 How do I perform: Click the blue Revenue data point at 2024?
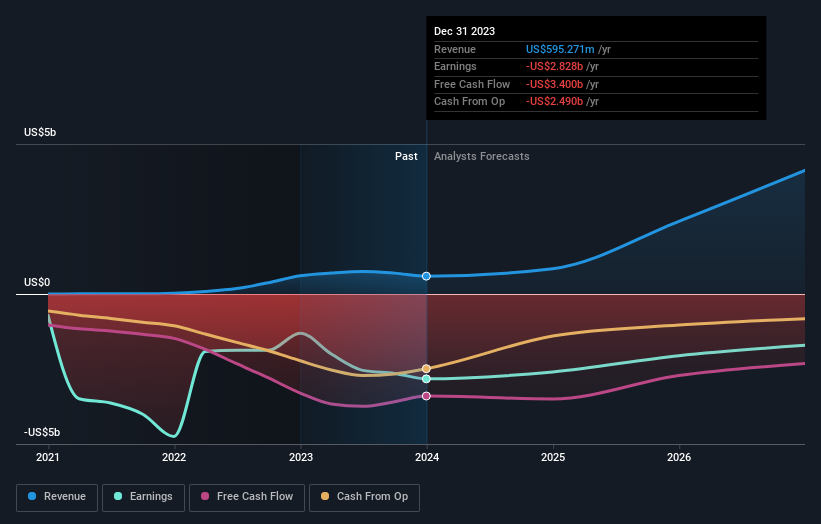coord(426,276)
